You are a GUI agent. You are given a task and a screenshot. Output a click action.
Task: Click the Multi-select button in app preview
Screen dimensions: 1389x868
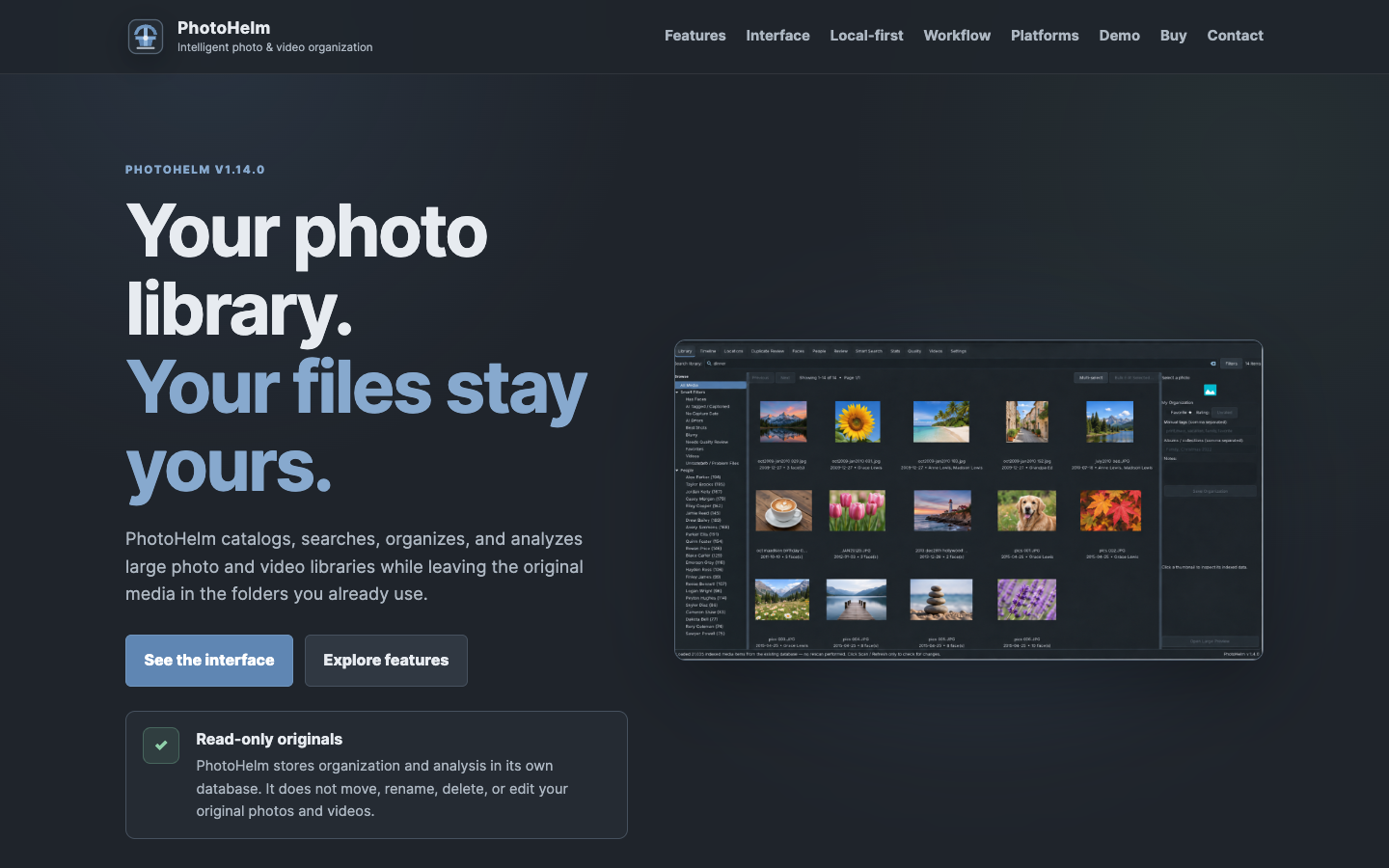pyautogui.click(x=1091, y=378)
